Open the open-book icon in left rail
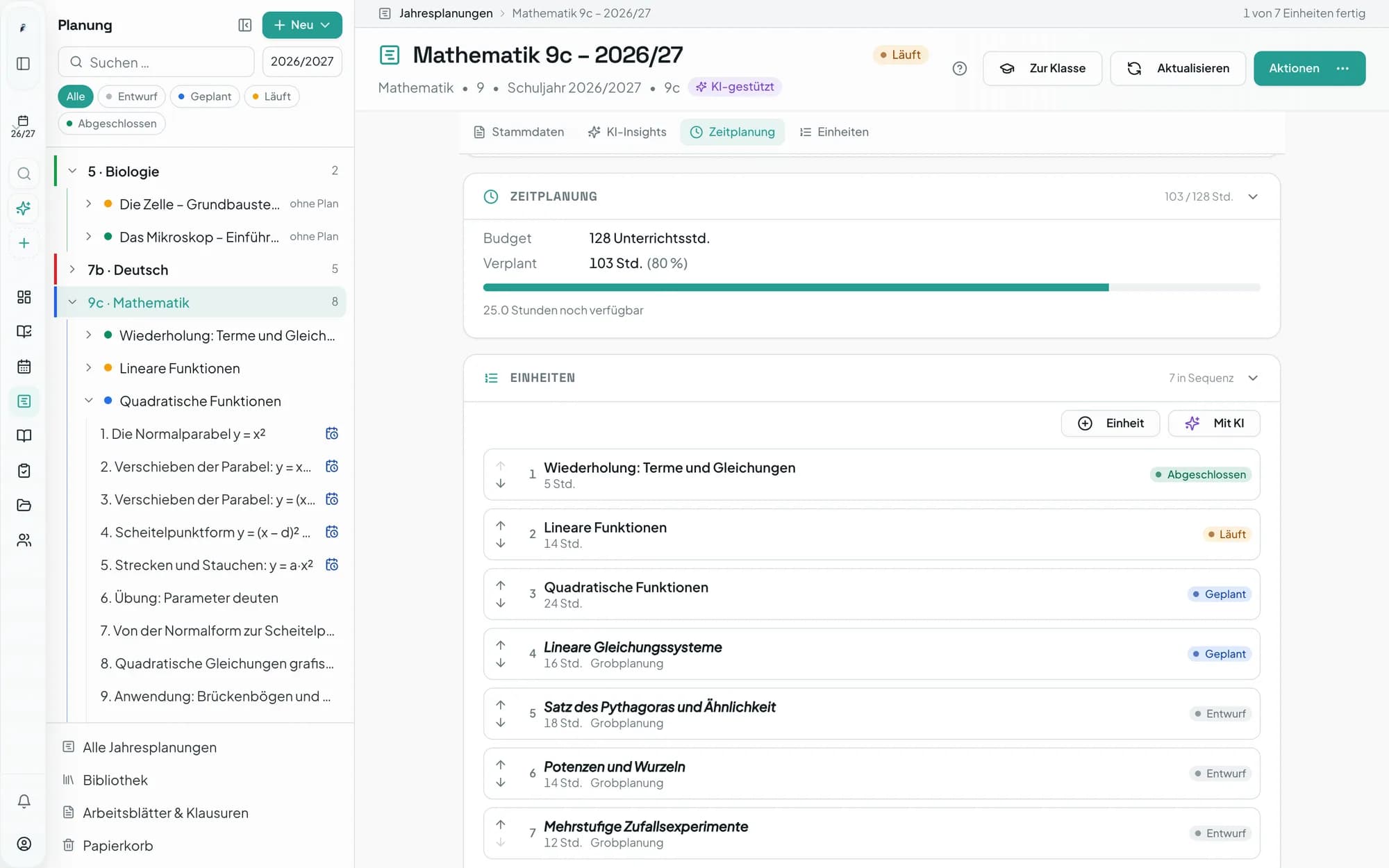This screenshot has width=1389, height=868. (24, 436)
